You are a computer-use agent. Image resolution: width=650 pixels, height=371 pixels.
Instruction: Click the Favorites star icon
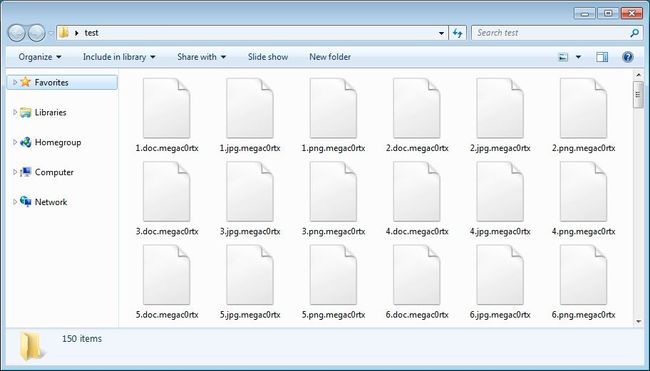[x=26, y=82]
